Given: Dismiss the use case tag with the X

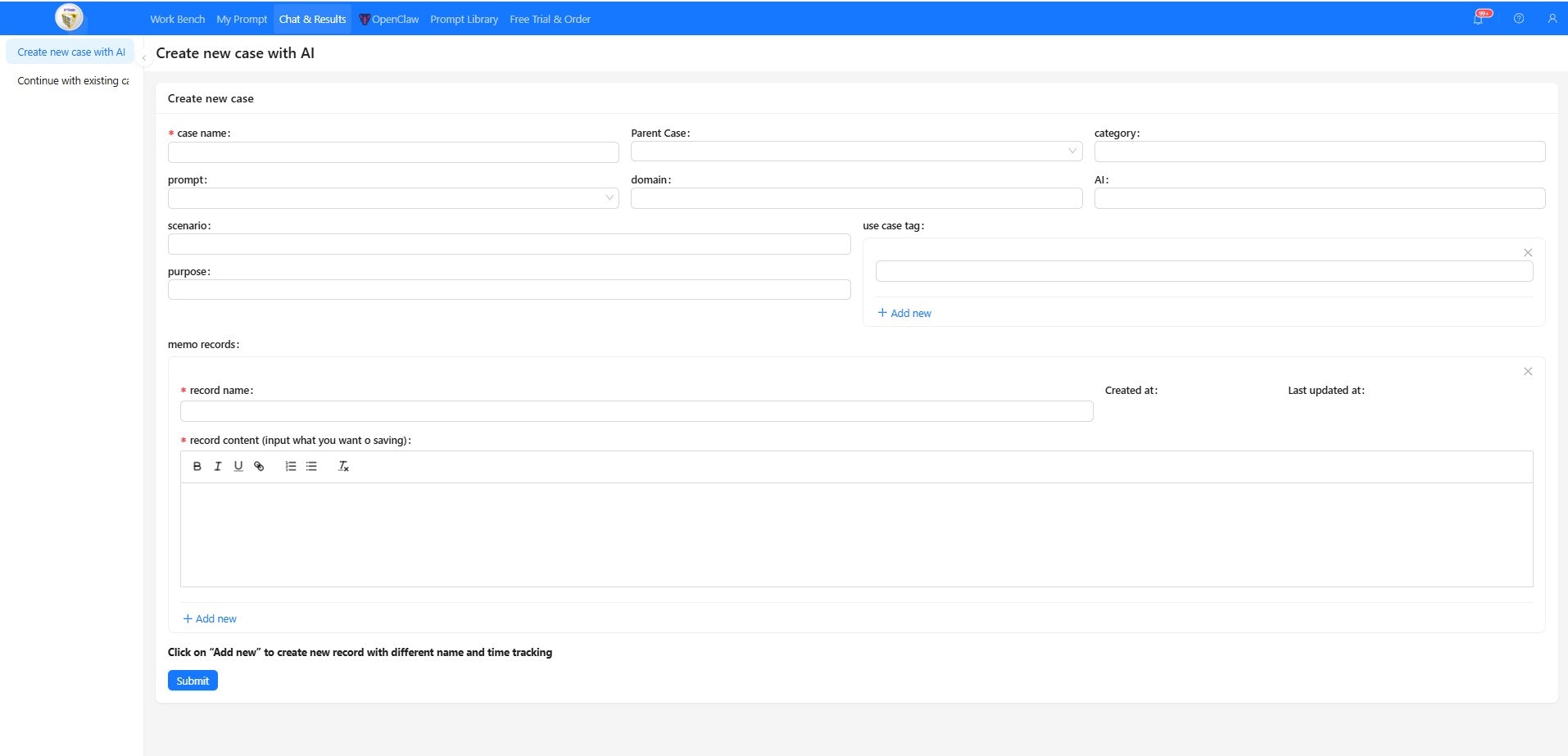Looking at the screenshot, I should pos(1527,252).
